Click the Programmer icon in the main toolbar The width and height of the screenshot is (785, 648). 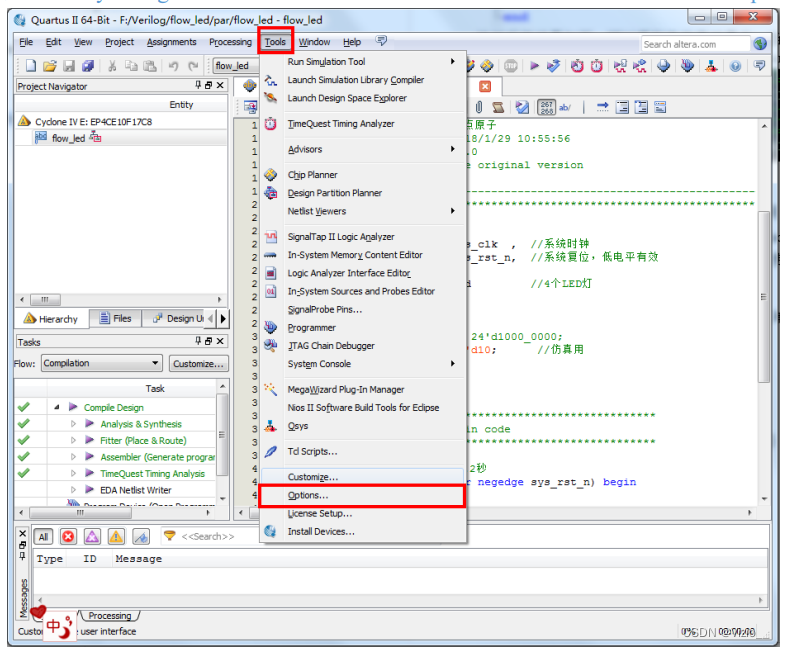coord(687,66)
